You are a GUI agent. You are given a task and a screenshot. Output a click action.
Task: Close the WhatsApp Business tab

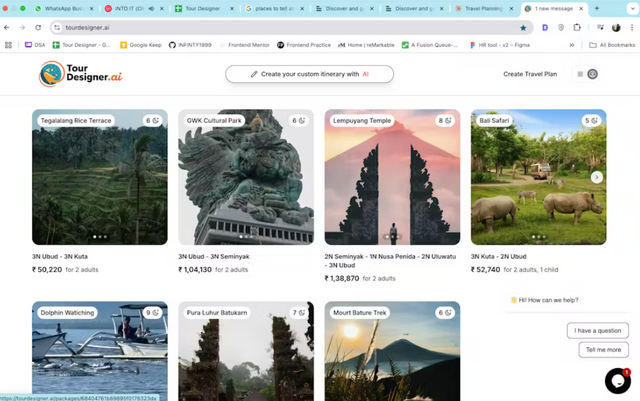tap(91, 8)
